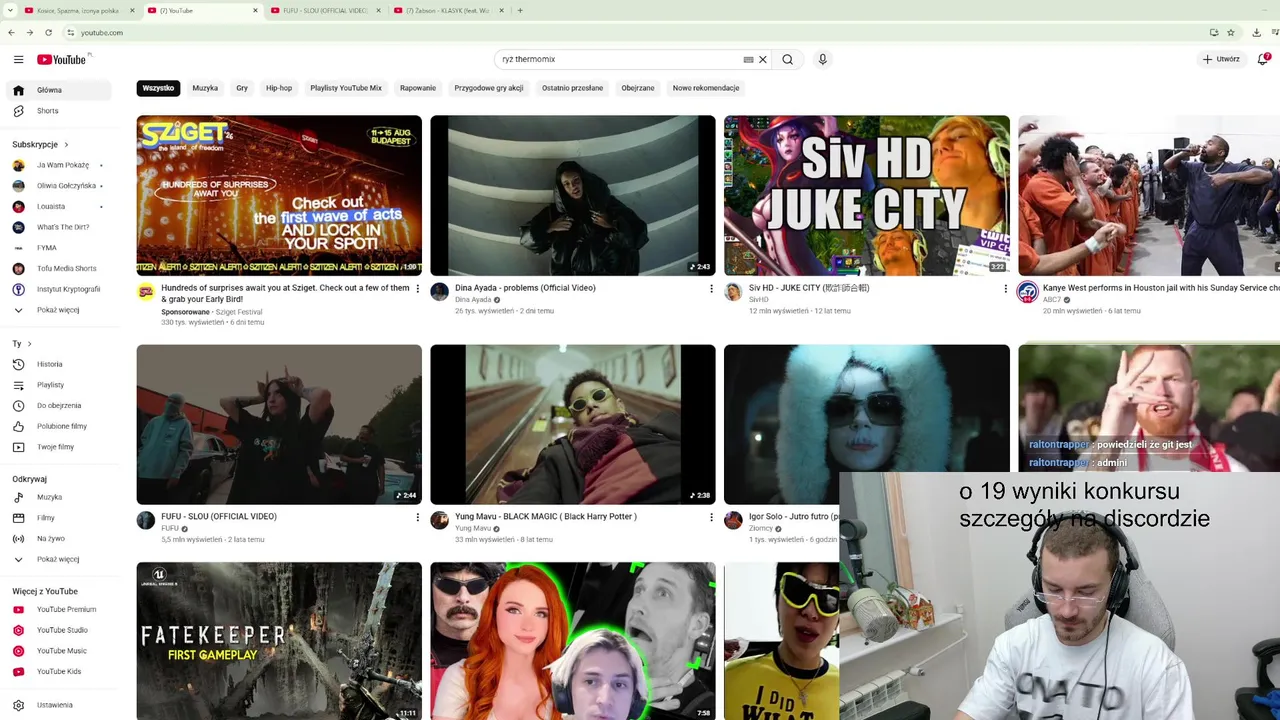Open Shorts in sidebar
Viewport: 1280px width, 720px height.
[x=61, y=111]
